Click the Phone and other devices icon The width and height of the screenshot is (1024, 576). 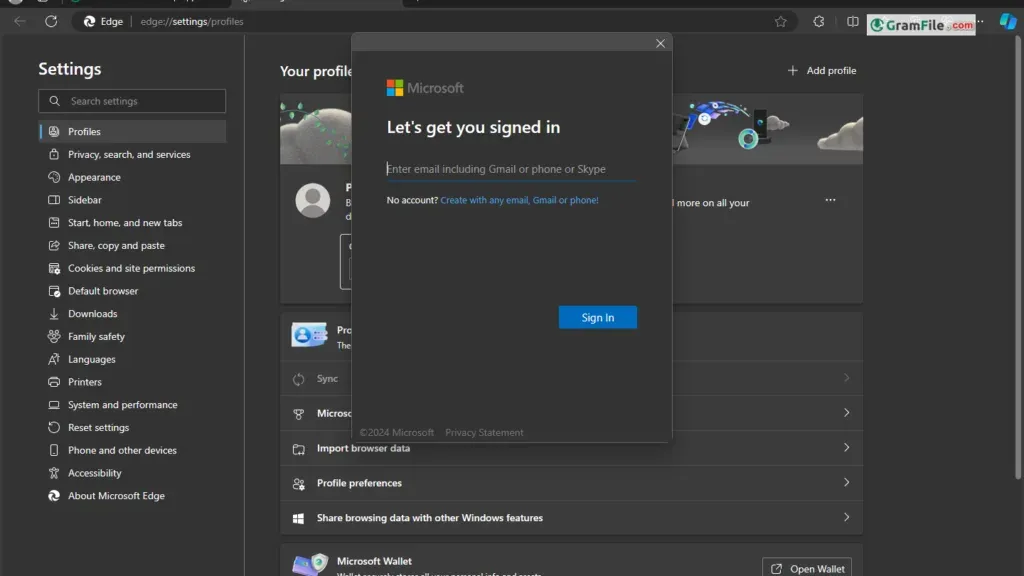pos(54,451)
